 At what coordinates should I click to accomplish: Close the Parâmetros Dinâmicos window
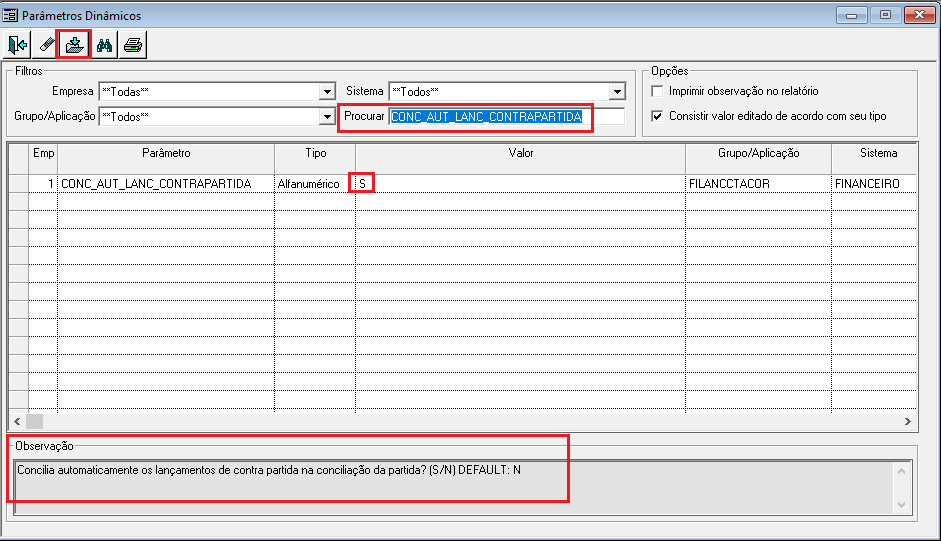click(x=919, y=15)
